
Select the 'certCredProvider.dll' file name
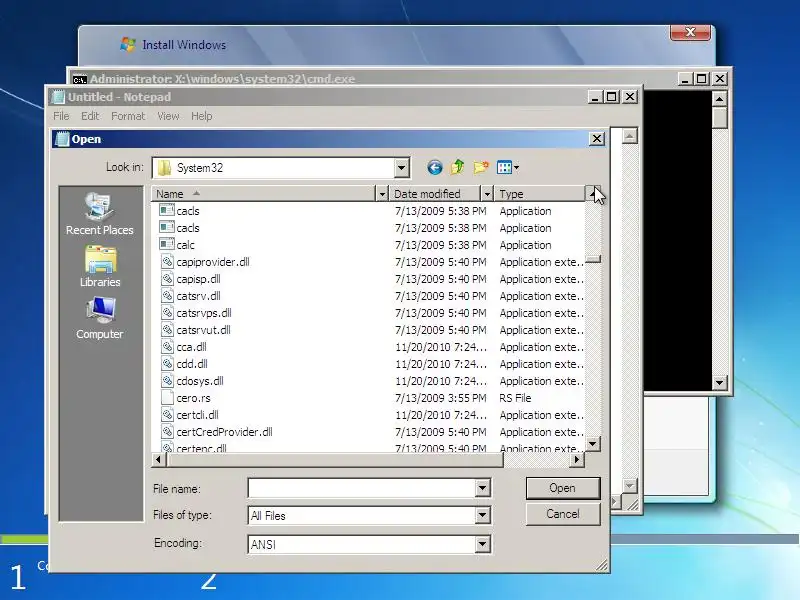(x=224, y=432)
